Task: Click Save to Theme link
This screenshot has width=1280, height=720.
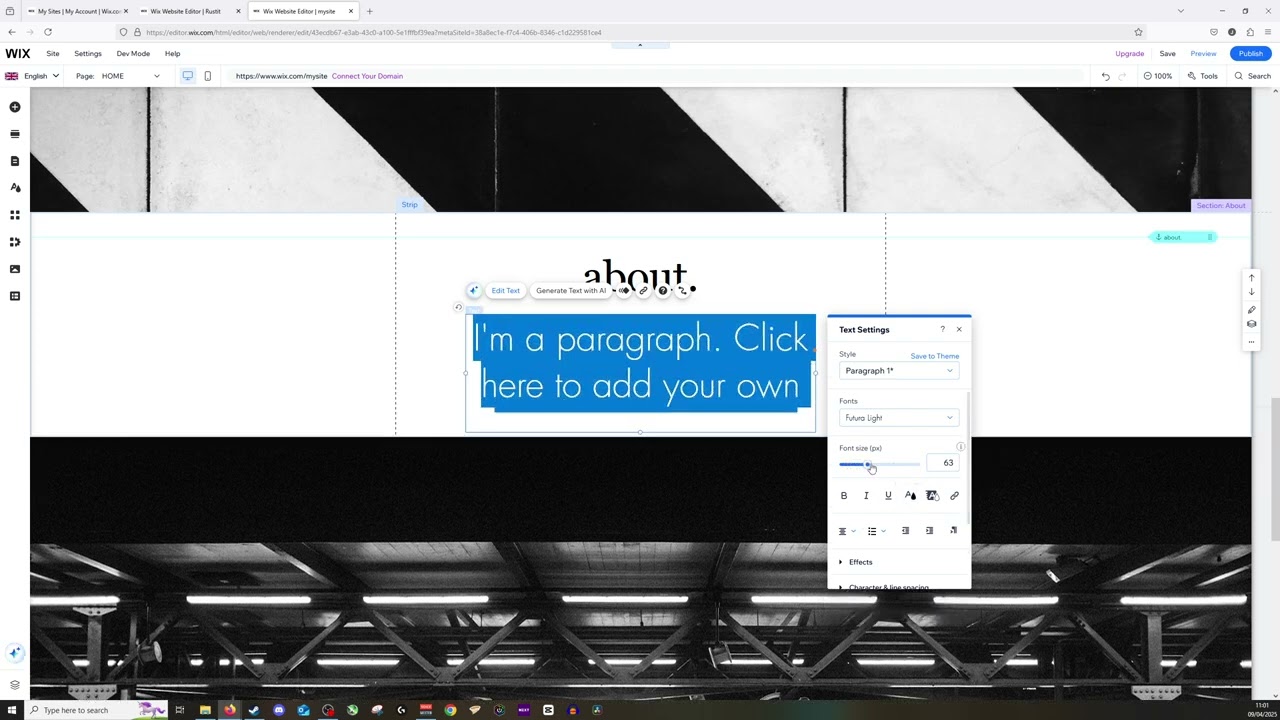Action: pyautogui.click(x=935, y=356)
